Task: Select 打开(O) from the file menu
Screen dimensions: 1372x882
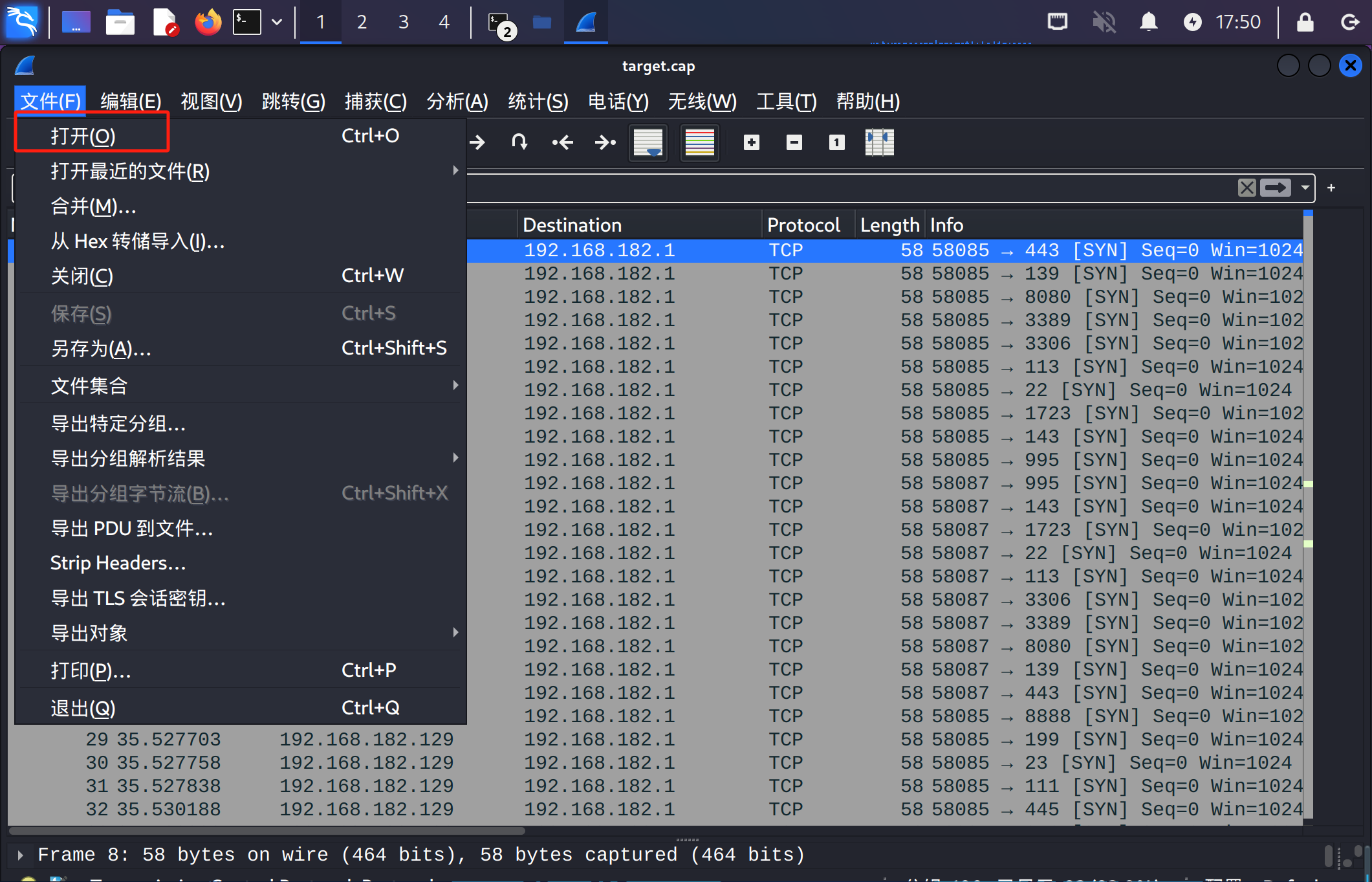Action: click(x=84, y=136)
